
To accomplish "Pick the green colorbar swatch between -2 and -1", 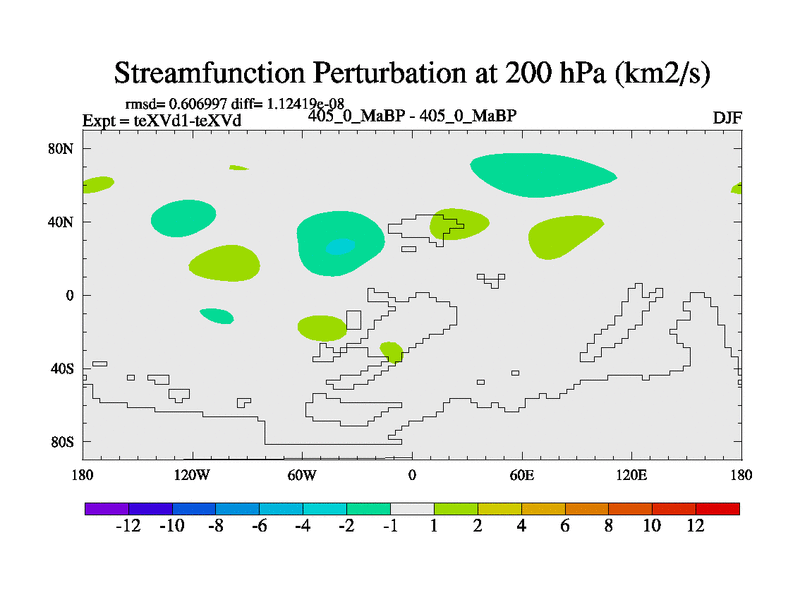I will coord(368,509).
